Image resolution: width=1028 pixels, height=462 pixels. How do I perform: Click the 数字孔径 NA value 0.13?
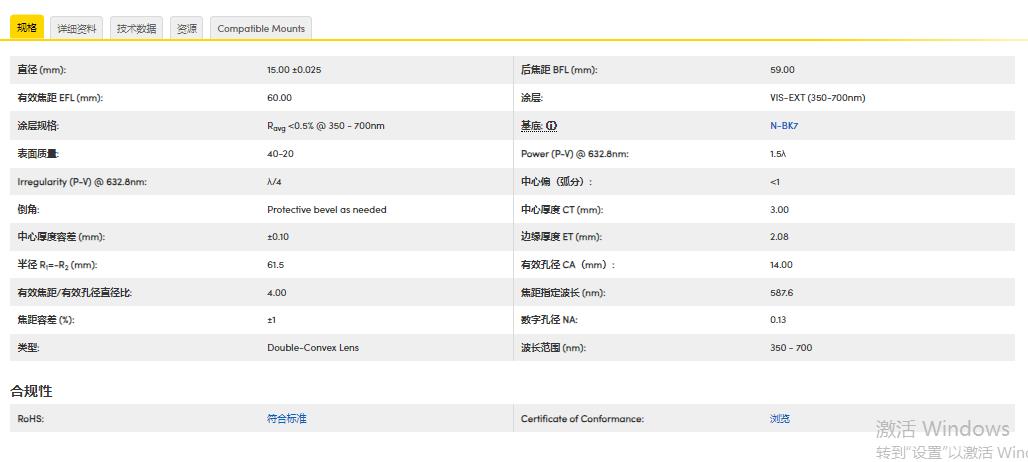click(778, 320)
